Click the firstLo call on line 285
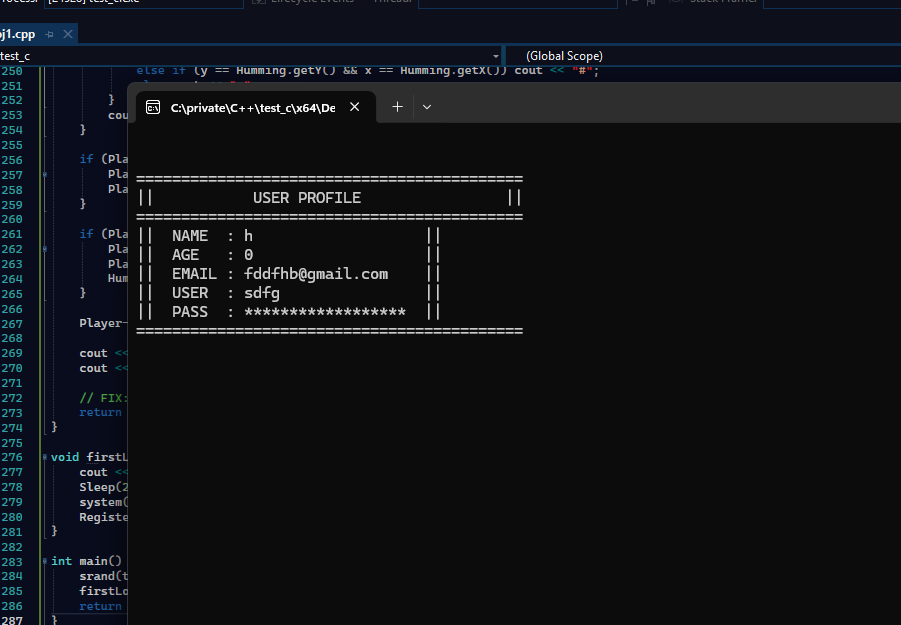 click(103, 591)
